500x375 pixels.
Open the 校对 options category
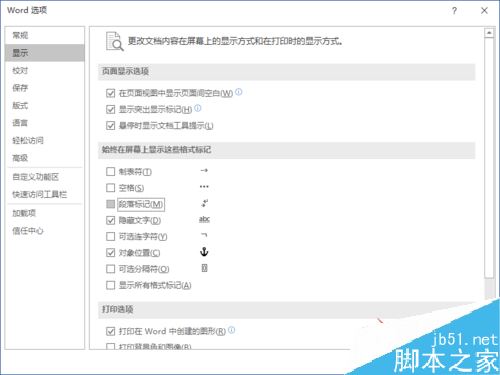tap(45, 70)
